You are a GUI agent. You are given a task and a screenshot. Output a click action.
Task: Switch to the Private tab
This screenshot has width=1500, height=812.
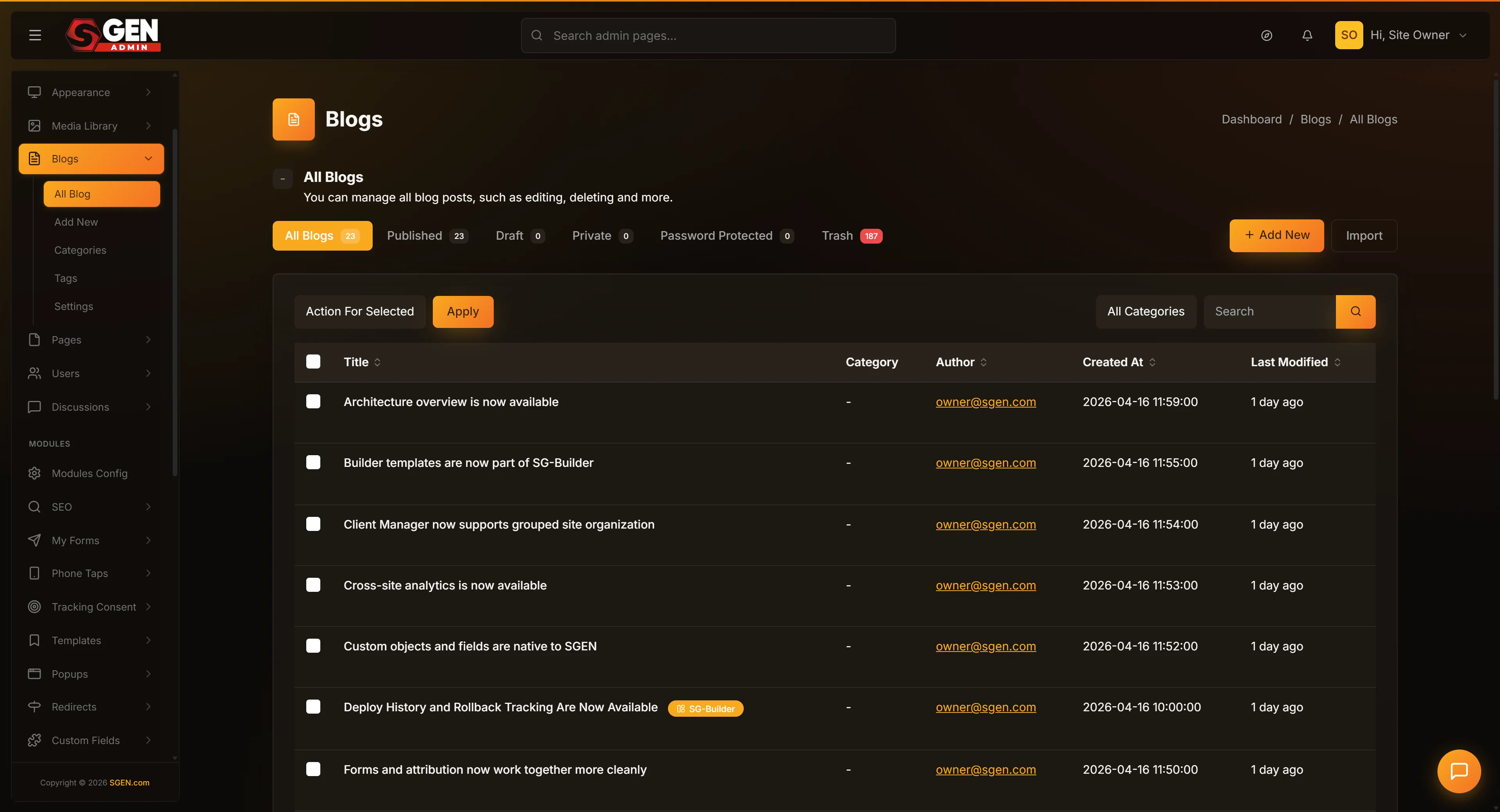602,236
